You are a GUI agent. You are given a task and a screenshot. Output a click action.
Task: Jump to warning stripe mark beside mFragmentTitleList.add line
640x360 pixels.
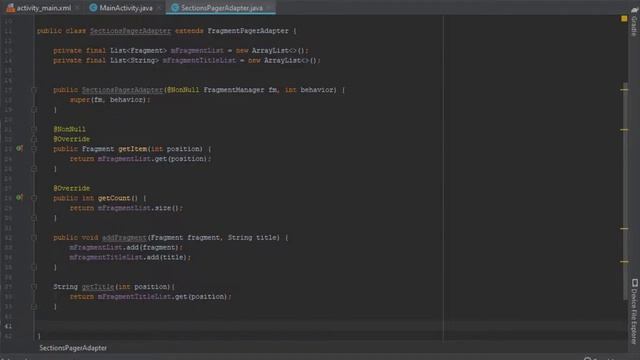624,262
